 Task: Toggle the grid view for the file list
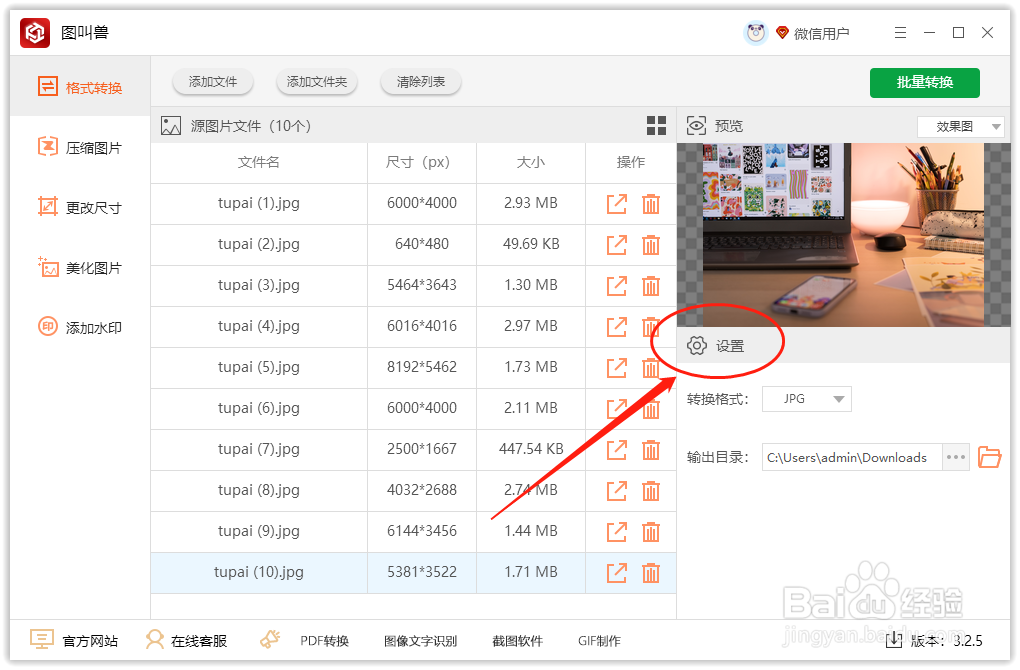click(657, 126)
